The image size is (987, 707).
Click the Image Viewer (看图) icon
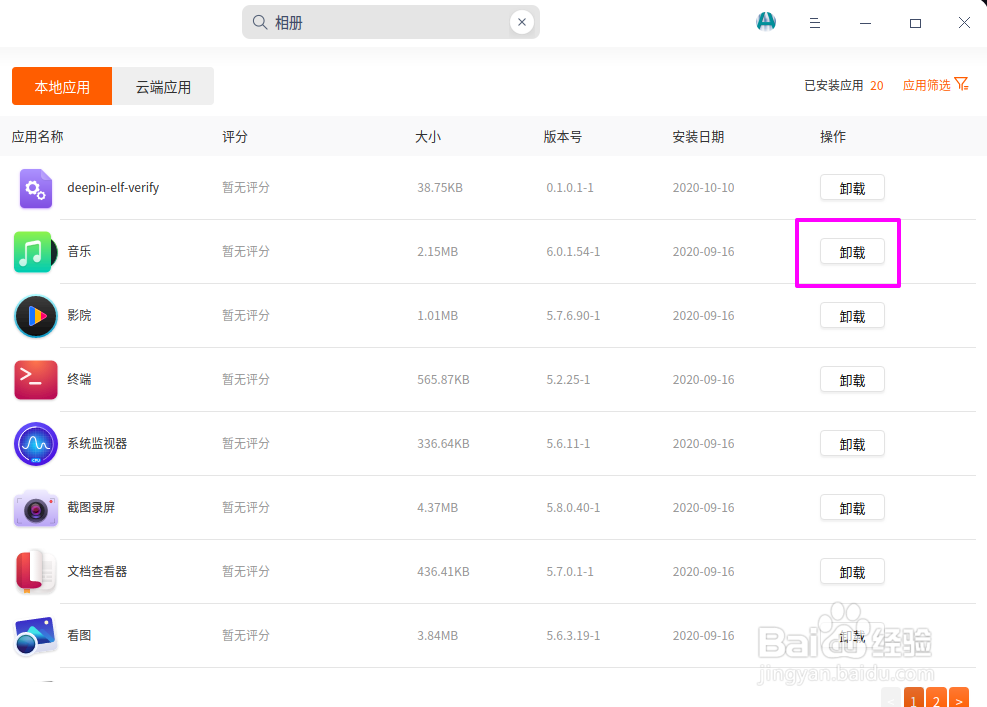point(36,636)
